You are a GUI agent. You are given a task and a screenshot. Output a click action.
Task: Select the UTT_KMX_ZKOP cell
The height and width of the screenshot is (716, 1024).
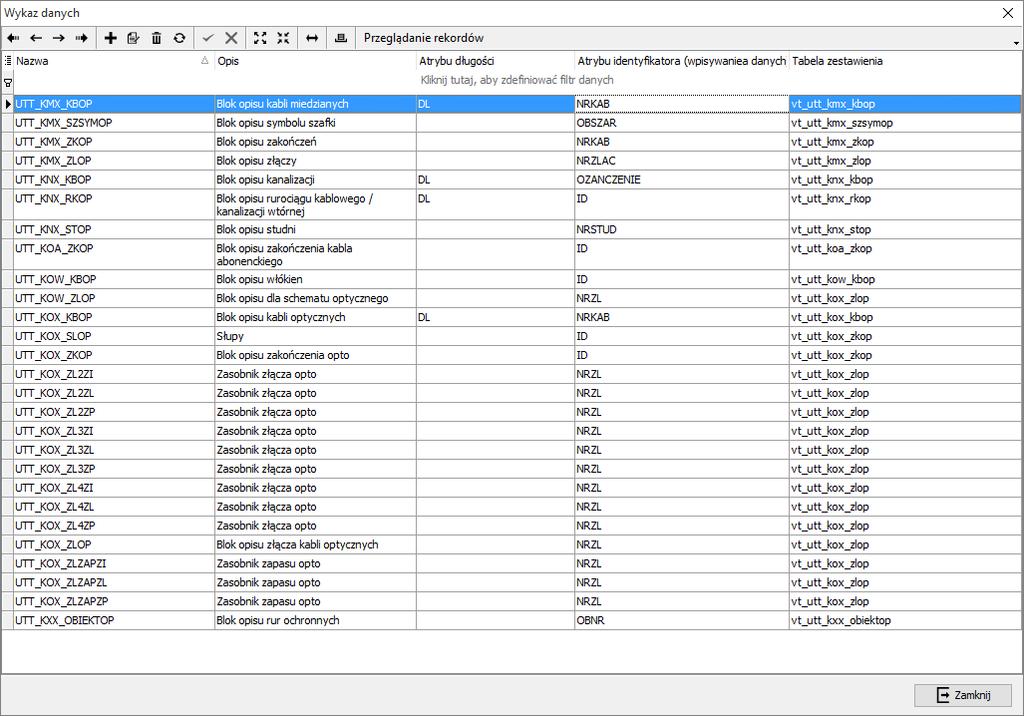point(114,142)
